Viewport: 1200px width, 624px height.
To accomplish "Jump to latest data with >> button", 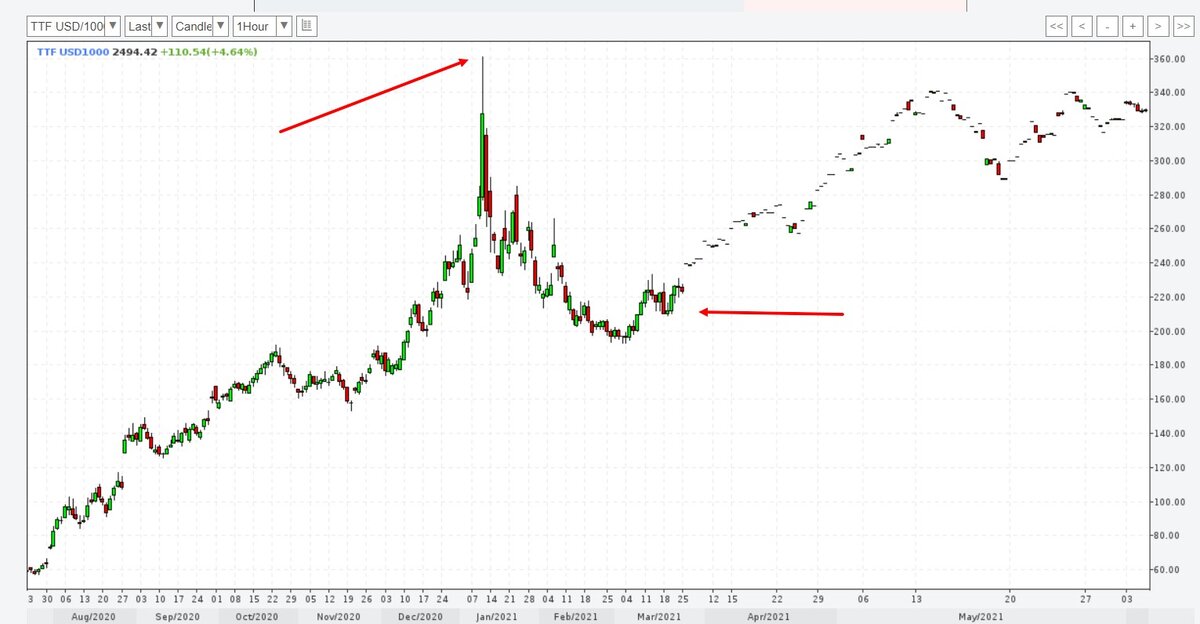I will click(x=1182, y=27).
